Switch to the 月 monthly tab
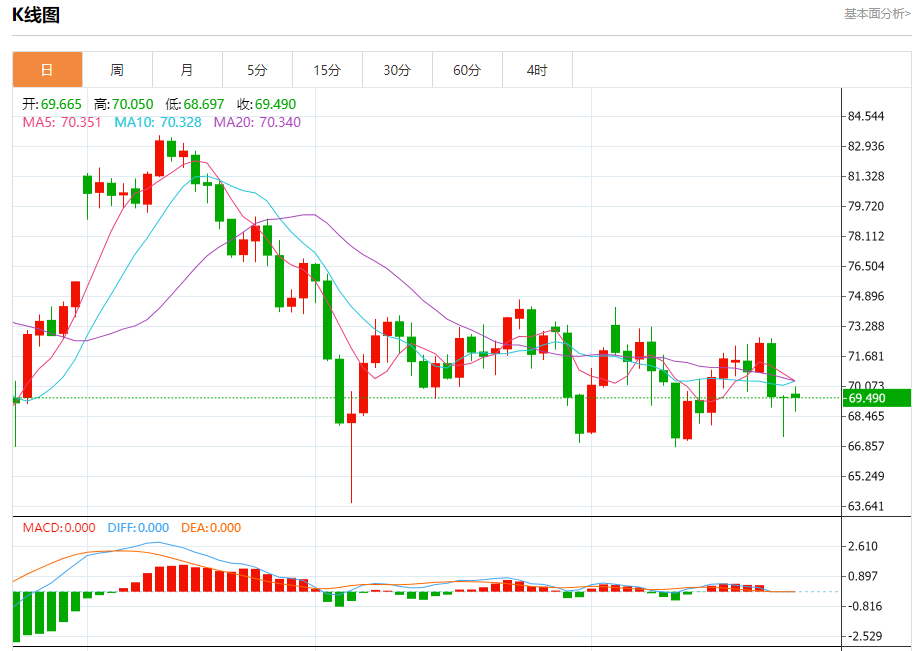 pyautogui.click(x=187, y=70)
